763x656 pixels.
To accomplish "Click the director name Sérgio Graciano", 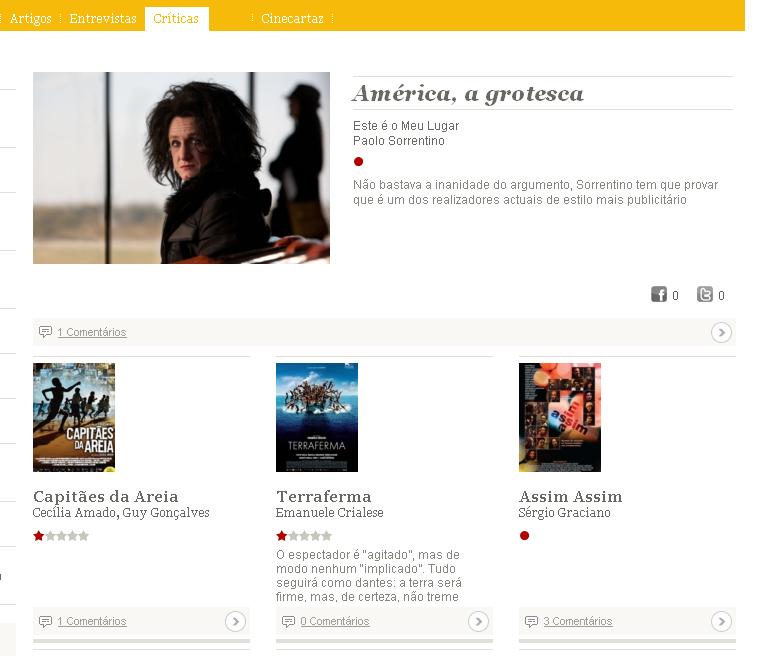I will point(564,512).
